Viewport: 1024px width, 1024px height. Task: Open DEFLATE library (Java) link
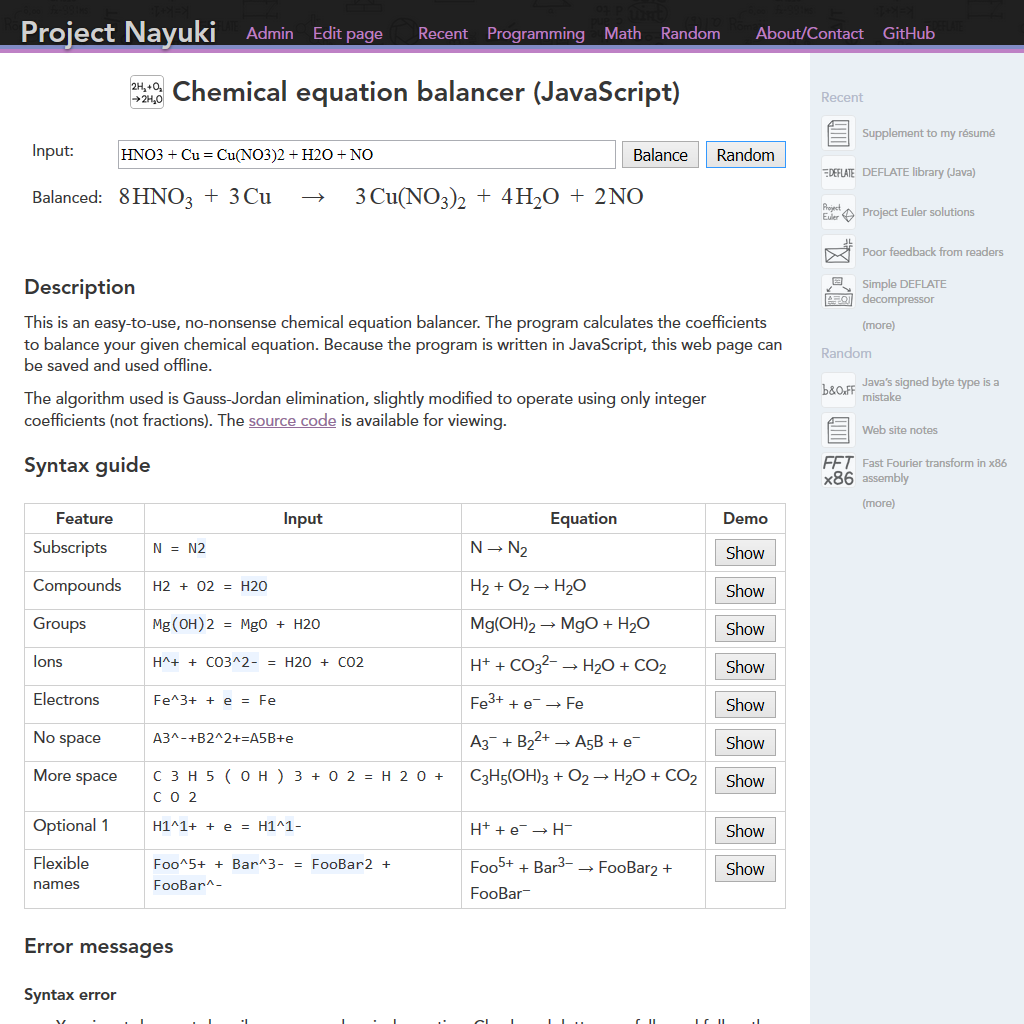(x=918, y=172)
